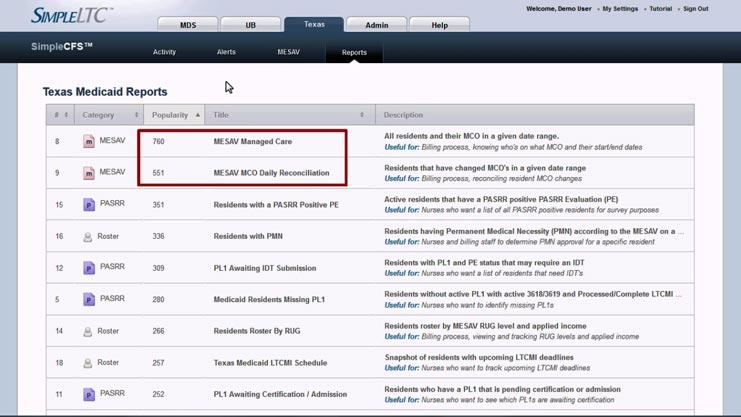
Task: Switch to the MDS tab
Action: click(x=188, y=25)
